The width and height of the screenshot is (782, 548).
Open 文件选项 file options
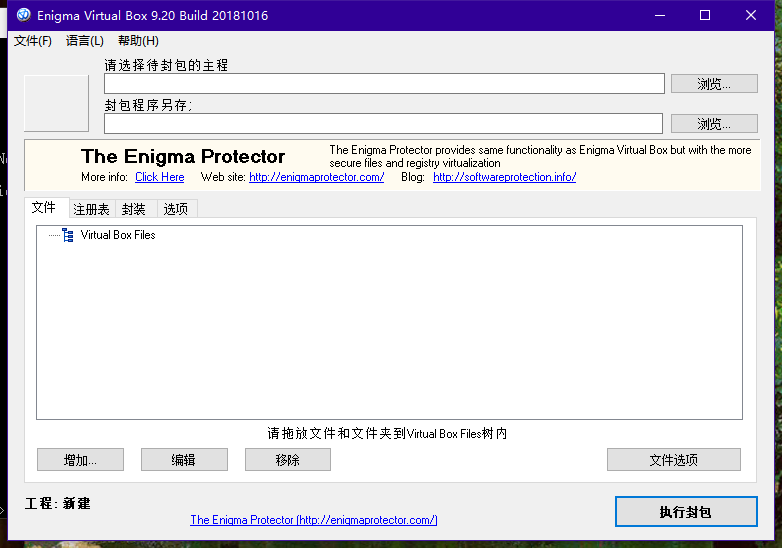(x=674, y=460)
